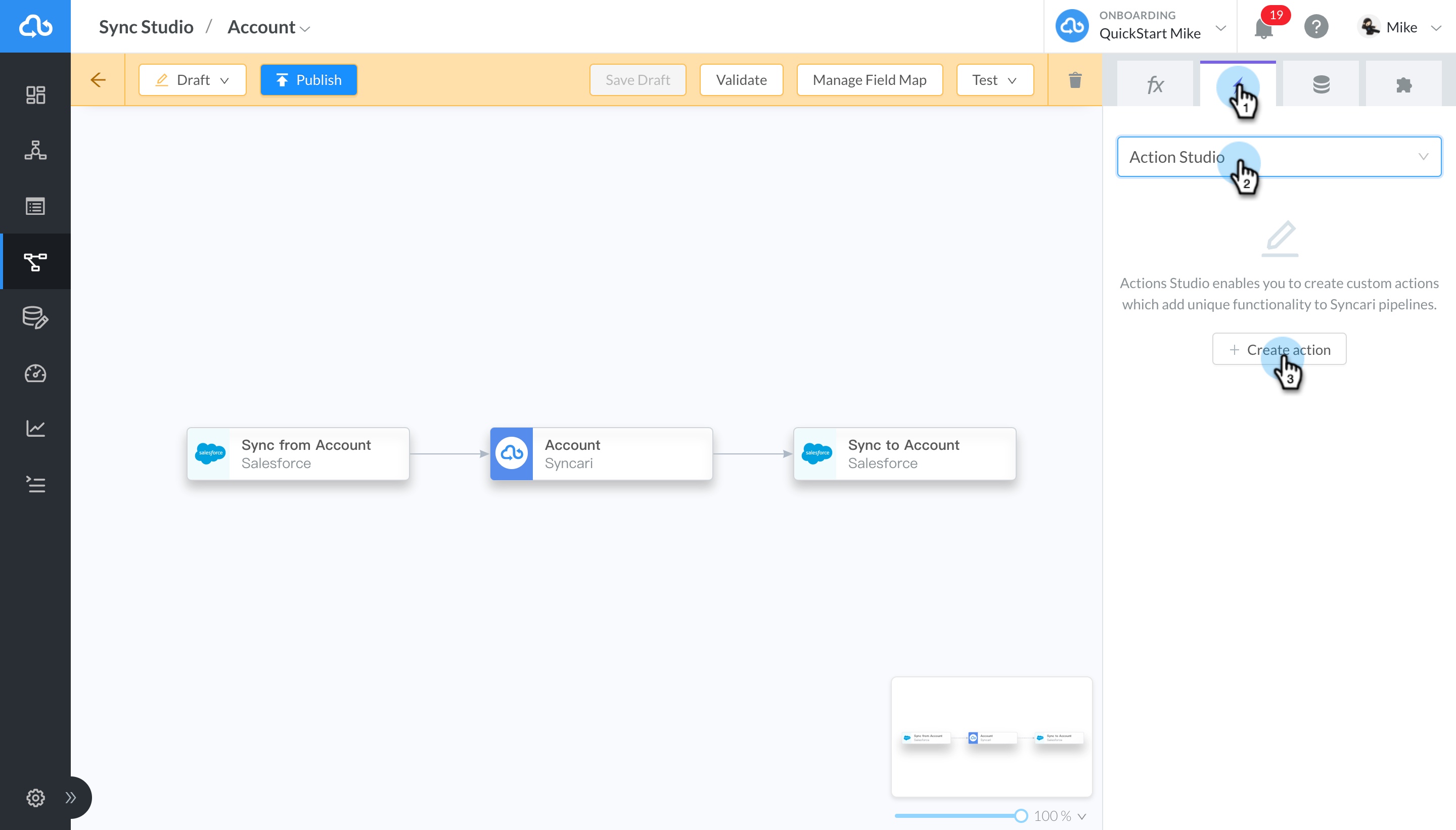Open the 100 % zoom level dropdown

(1060, 816)
